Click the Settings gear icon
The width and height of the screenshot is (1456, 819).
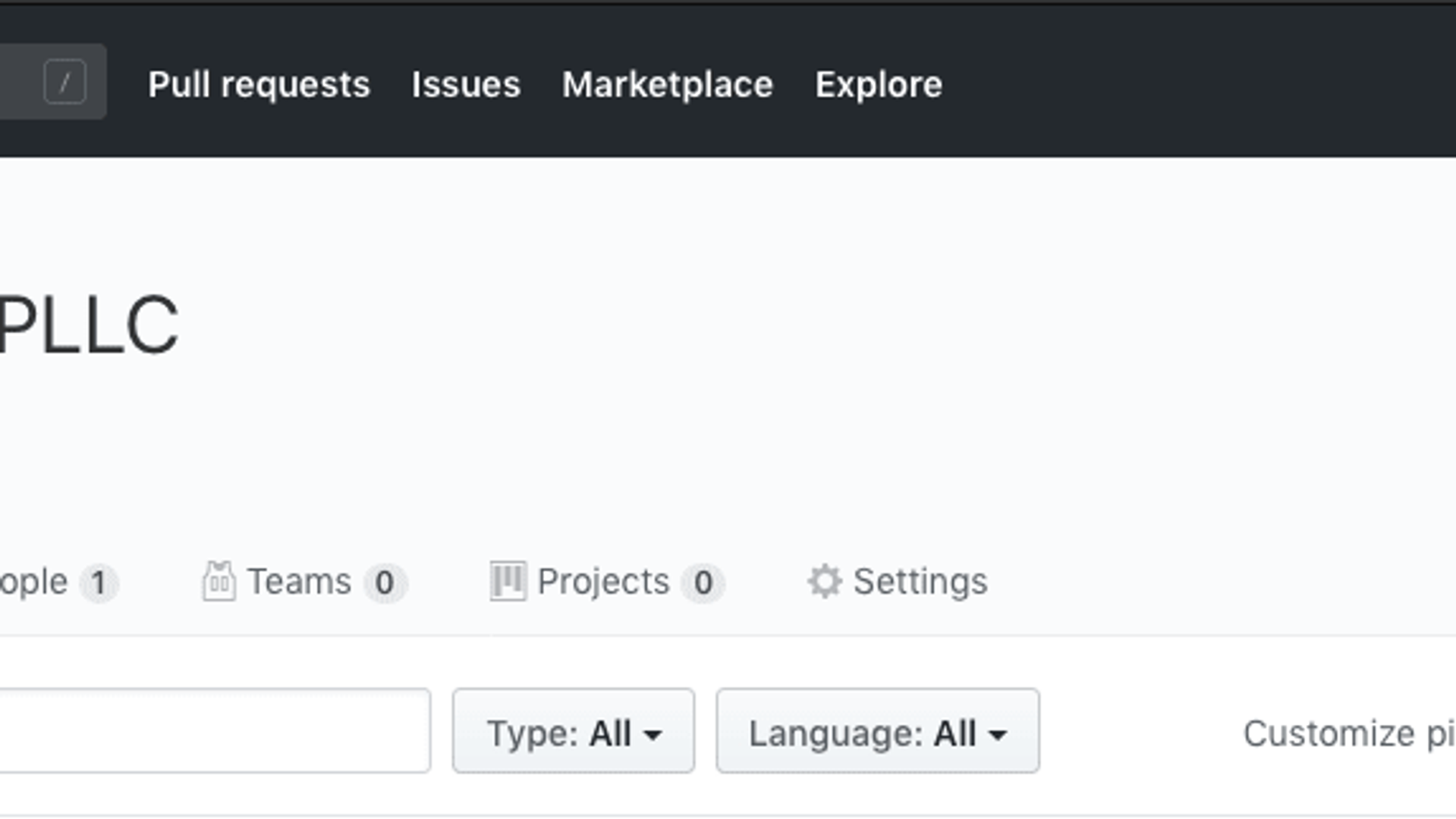pyautogui.click(x=824, y=582)
